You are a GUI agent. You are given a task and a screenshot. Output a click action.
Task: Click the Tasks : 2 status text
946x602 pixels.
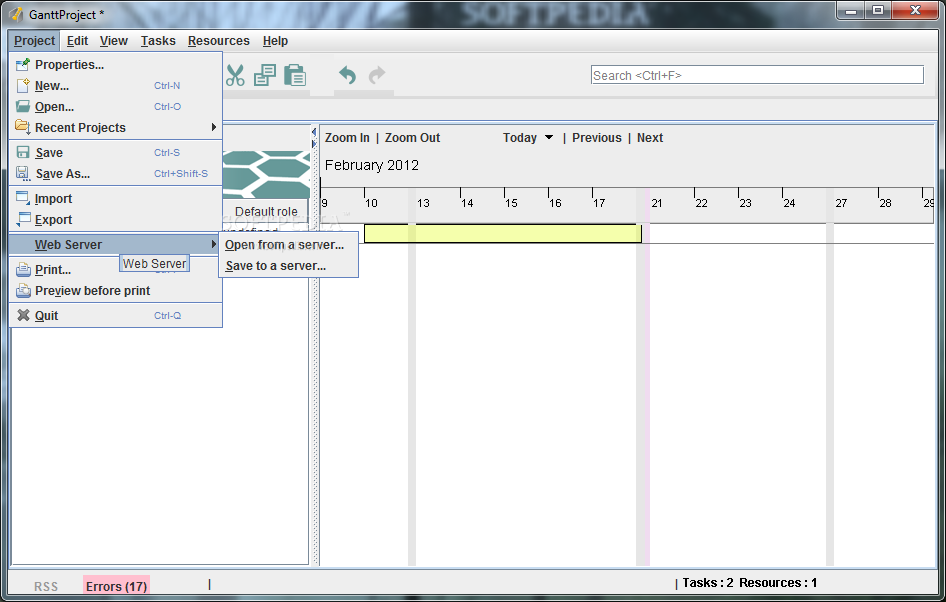pos(708,583)
